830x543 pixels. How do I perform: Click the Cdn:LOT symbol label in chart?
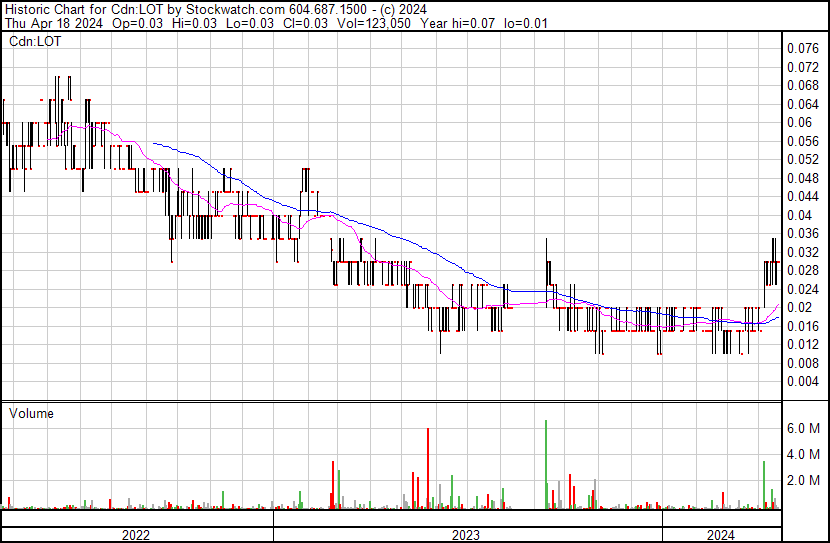[x=34, y=42]
